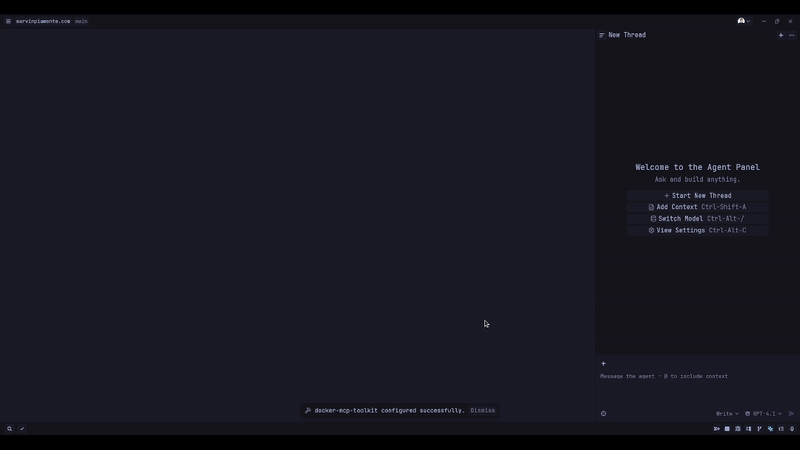800x450 pixels.
Task: Minimize the window
Action: click(x=764, y=21)
